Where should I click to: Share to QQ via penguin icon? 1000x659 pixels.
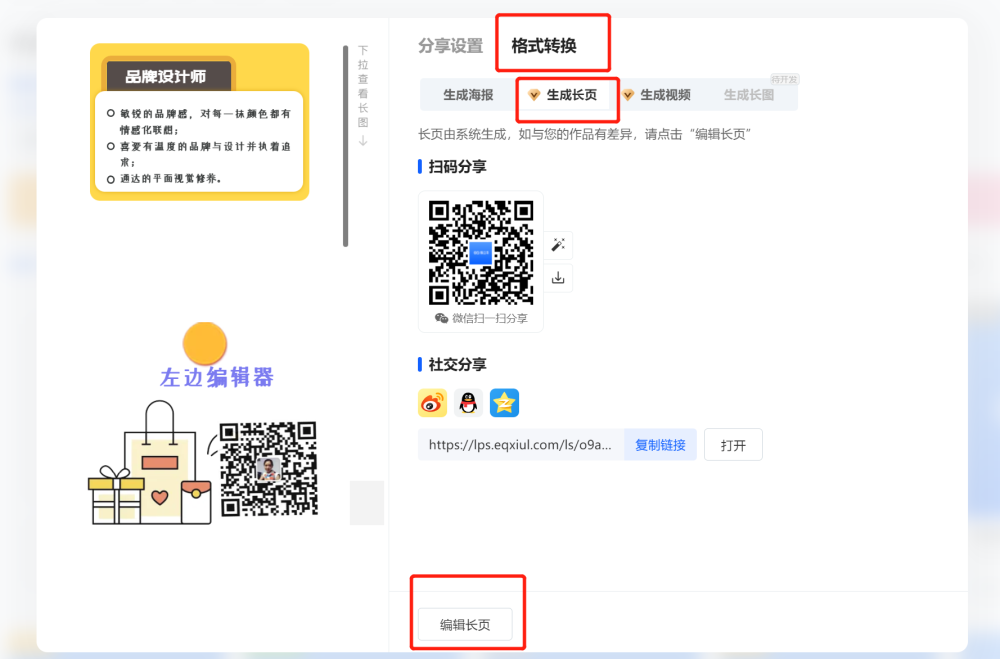click(468, 403)
